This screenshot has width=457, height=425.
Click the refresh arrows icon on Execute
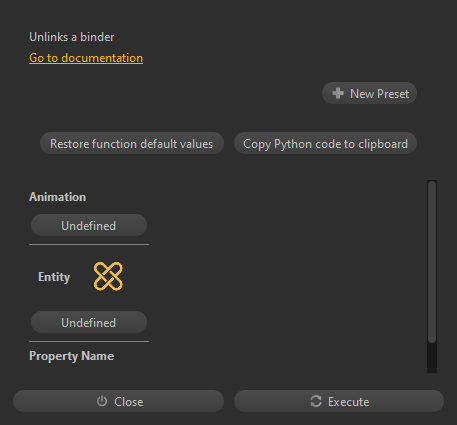pyautogui.click(x=316, y=401)
